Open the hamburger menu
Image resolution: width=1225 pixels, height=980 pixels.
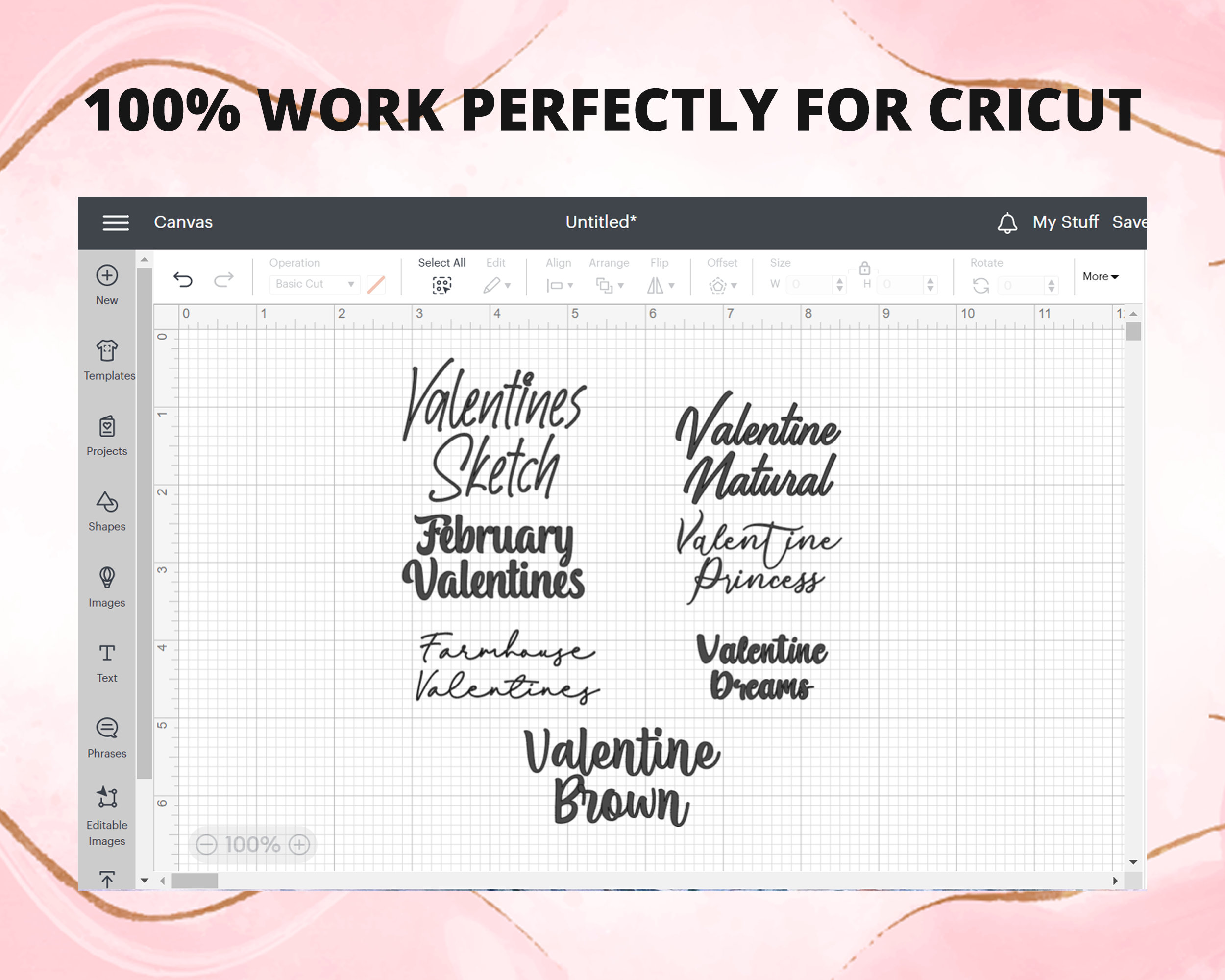click(116, 222)
